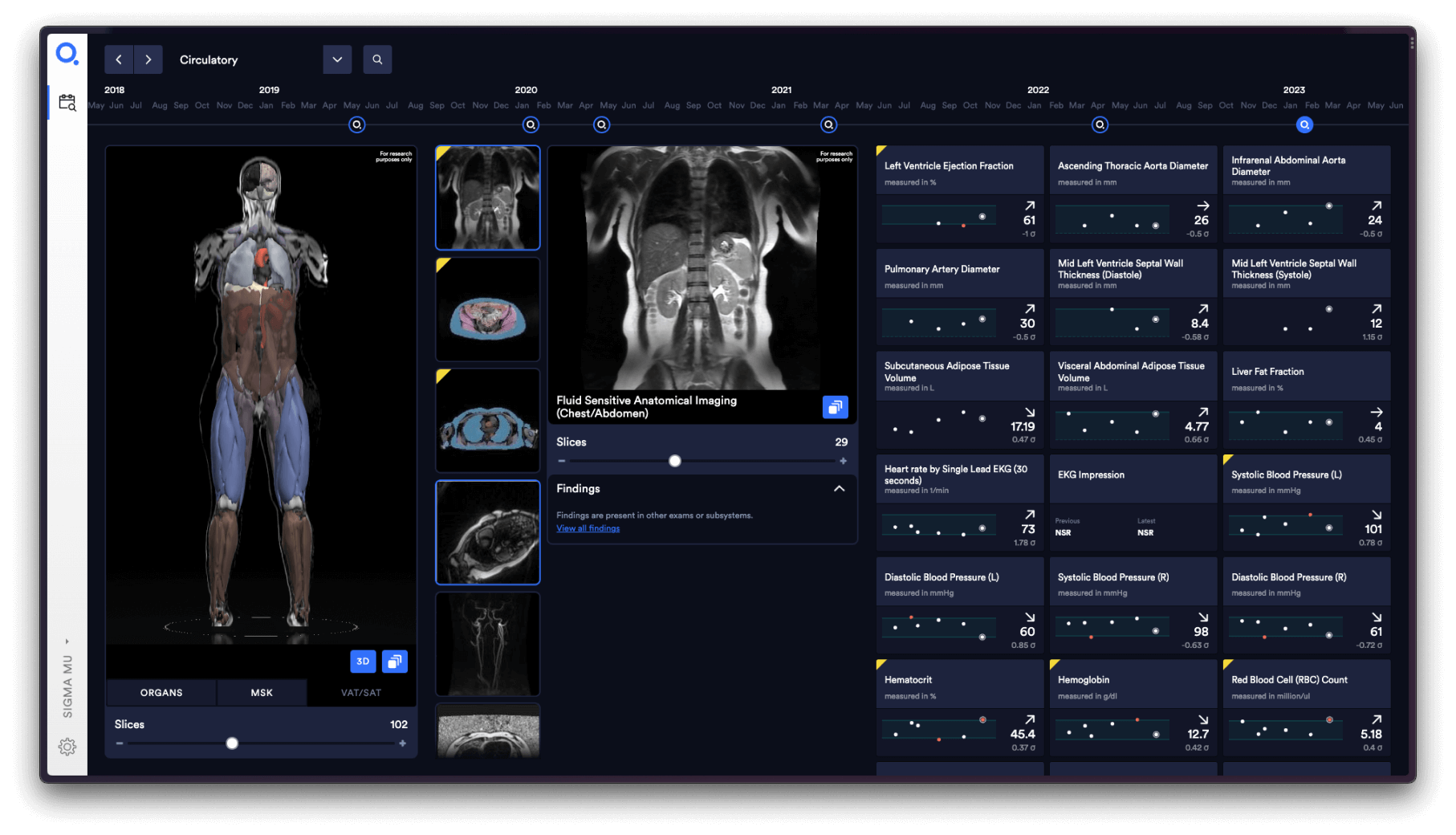1456x835 pixels.
Task: Open the Left Ventricle Ejection Fraction card
Action: coord(960,194)
